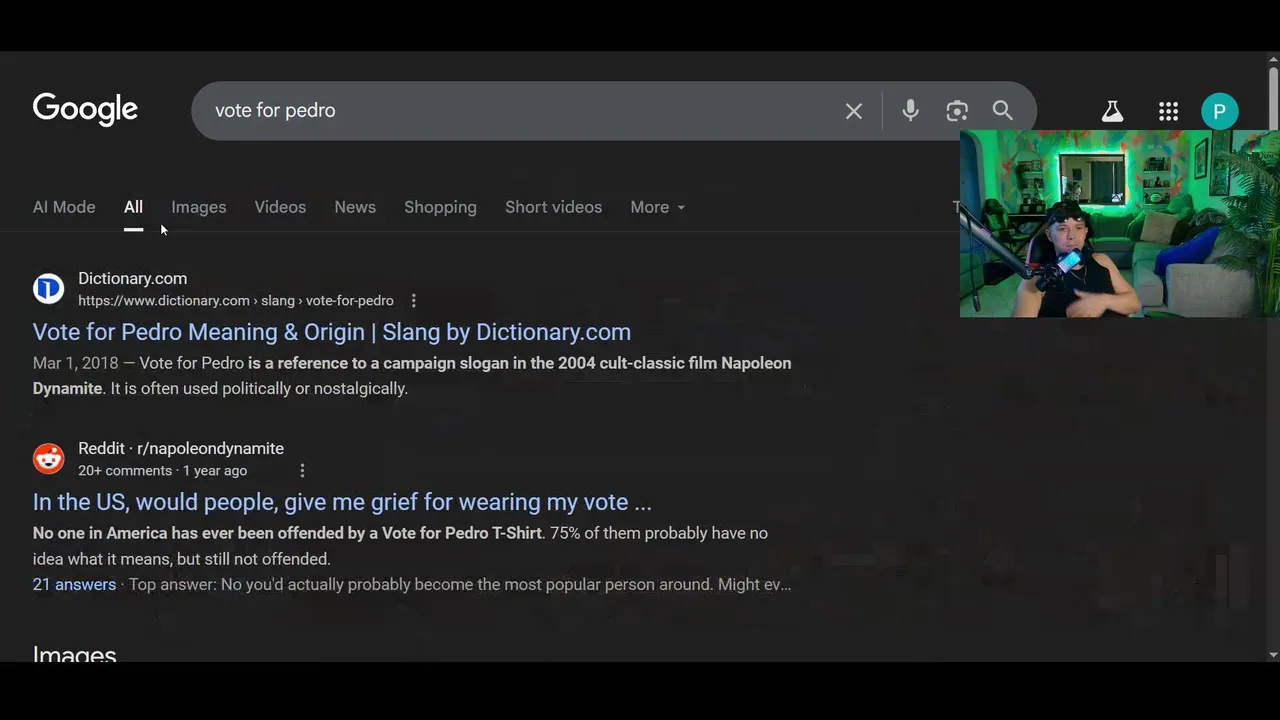1280x720 pixels.
Task: Click '20+ comments · 1 year ago' text
Action: [162, 470]
